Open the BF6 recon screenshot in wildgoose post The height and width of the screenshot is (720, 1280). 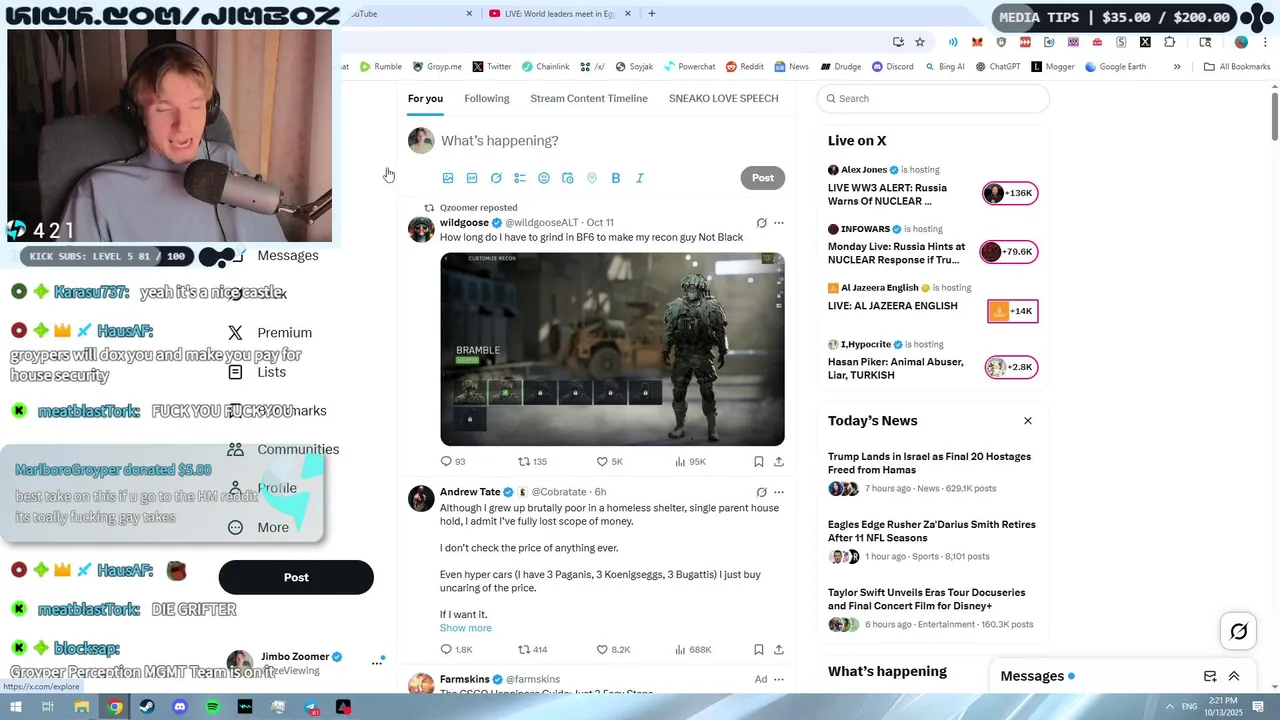pos(612,349)
